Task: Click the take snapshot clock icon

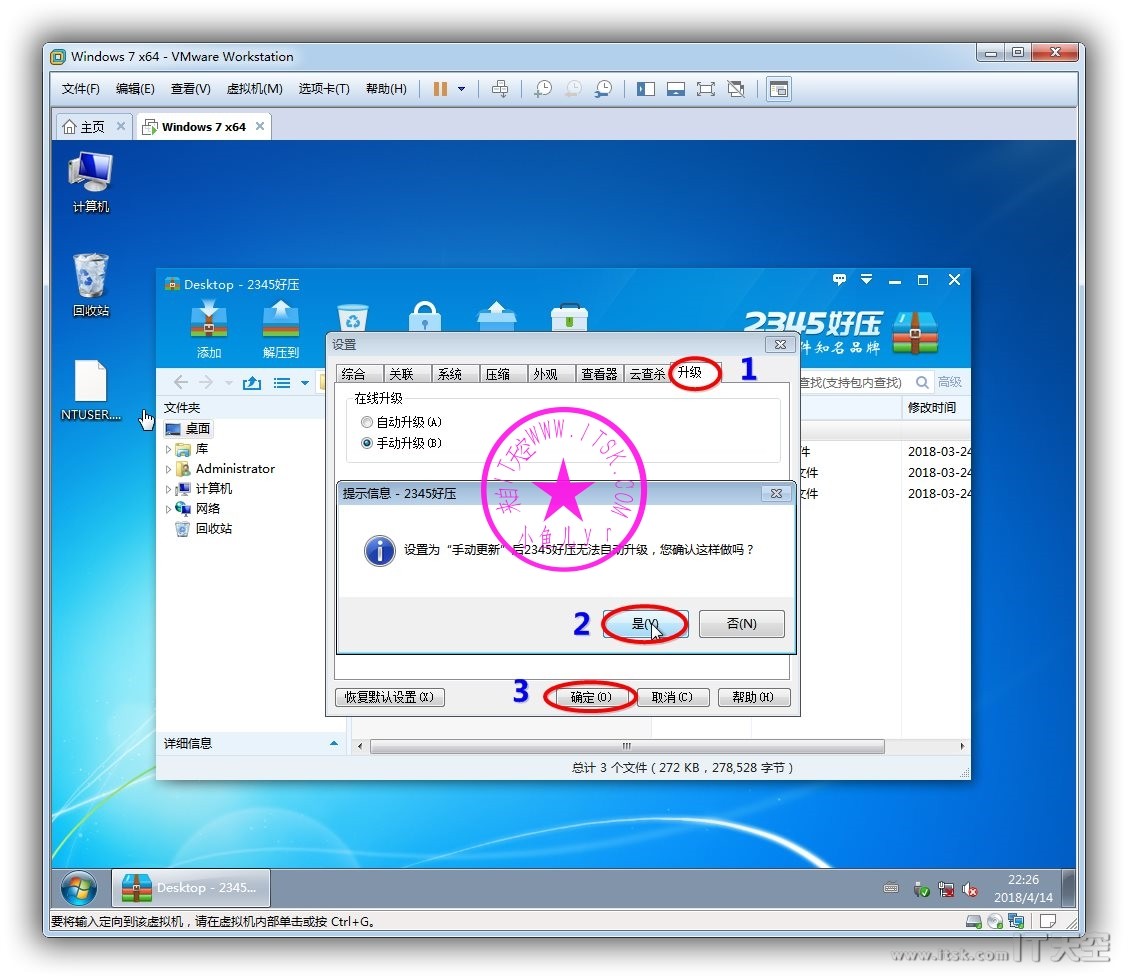Action: [x=542, y=89]
